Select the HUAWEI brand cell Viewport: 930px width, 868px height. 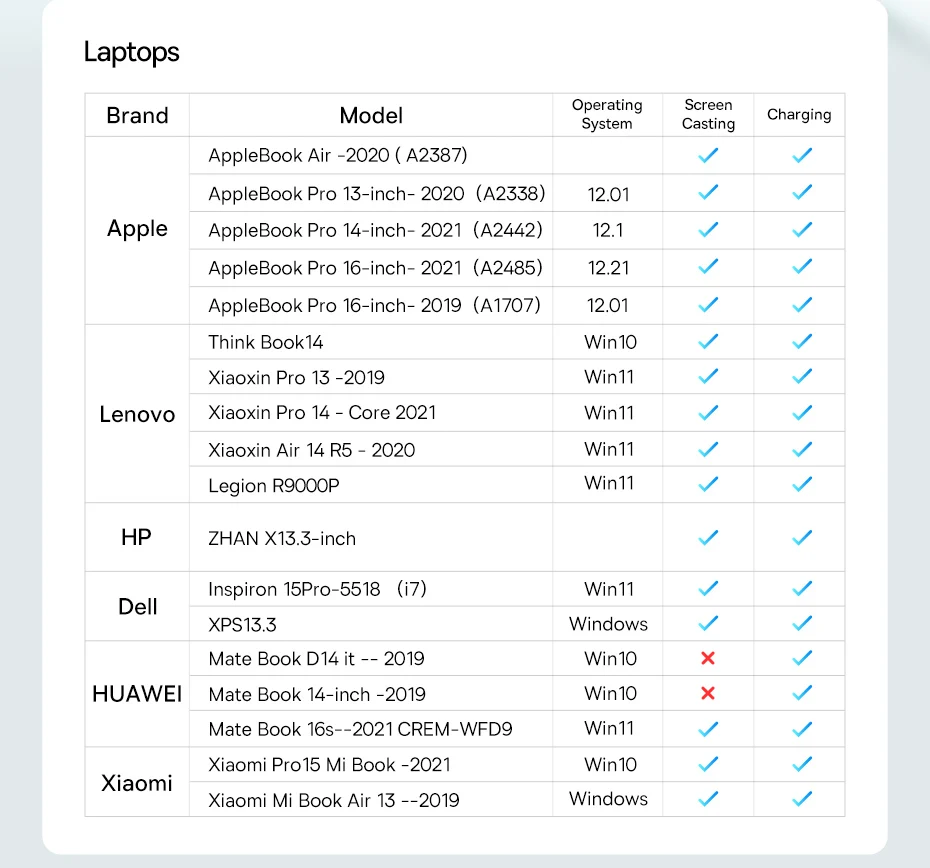coord(137,693)
